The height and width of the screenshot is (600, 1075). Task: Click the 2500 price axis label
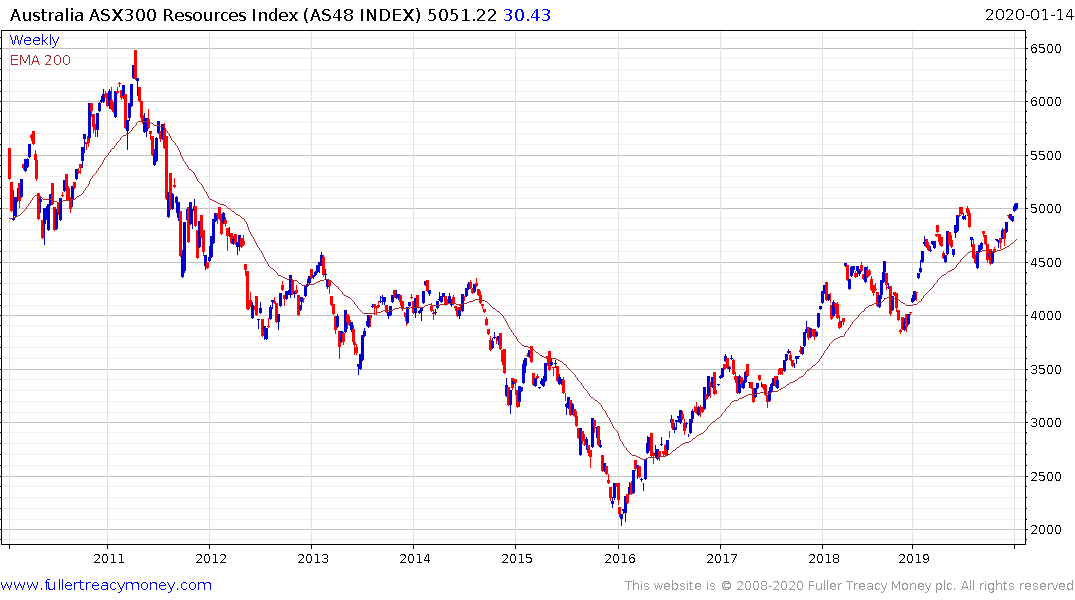pyautogui.click(x=1045, y=477)
